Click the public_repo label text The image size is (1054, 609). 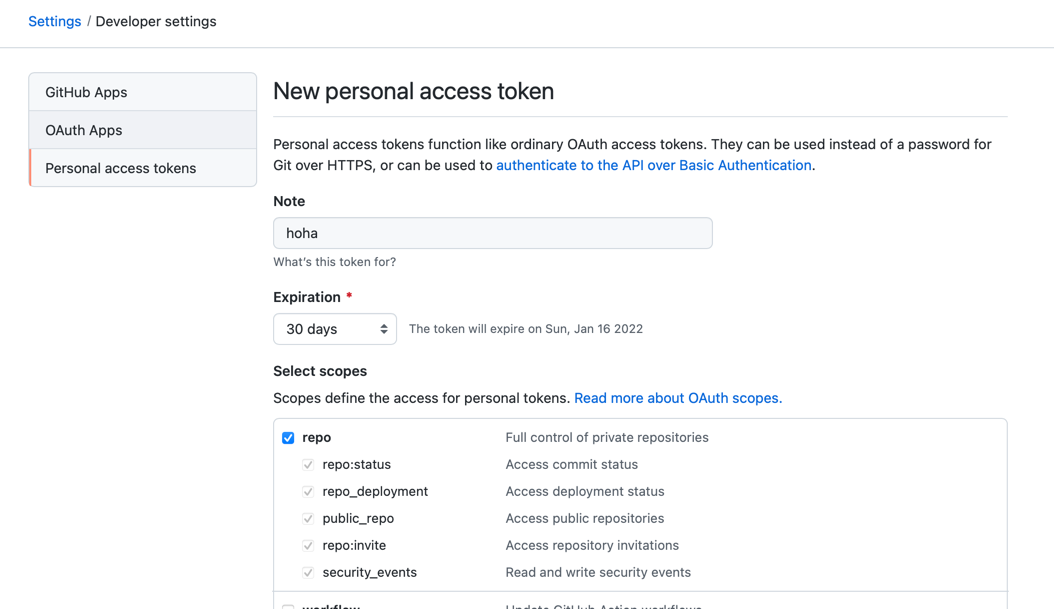pyautogui.click(x=358, y=519)
